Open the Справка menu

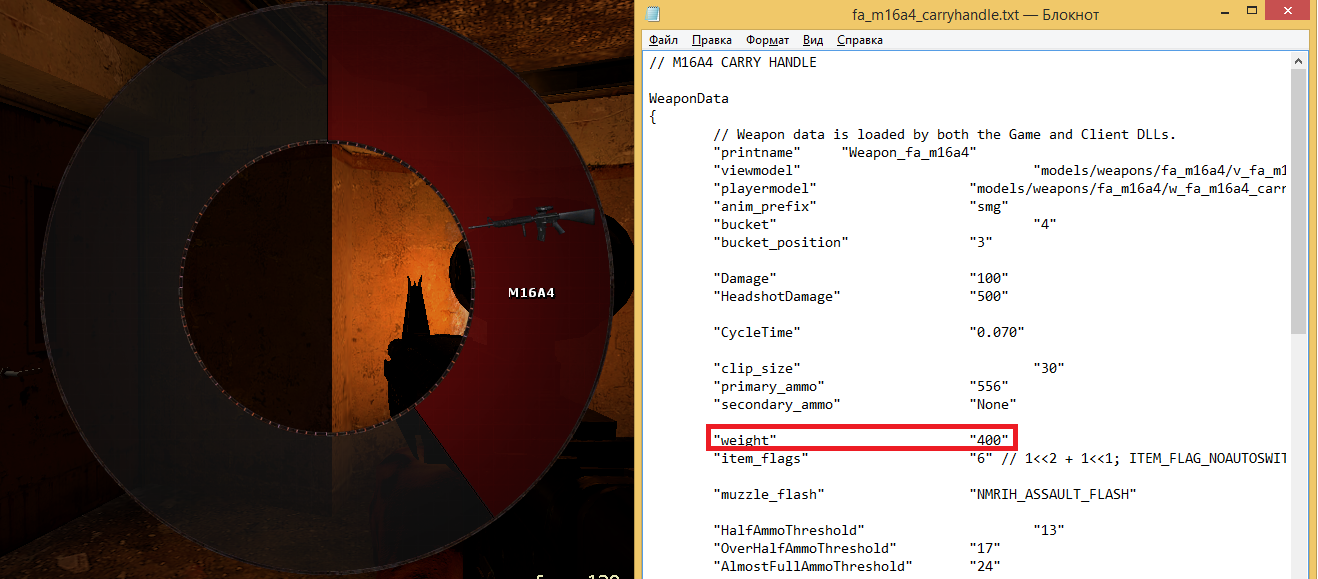859,40
